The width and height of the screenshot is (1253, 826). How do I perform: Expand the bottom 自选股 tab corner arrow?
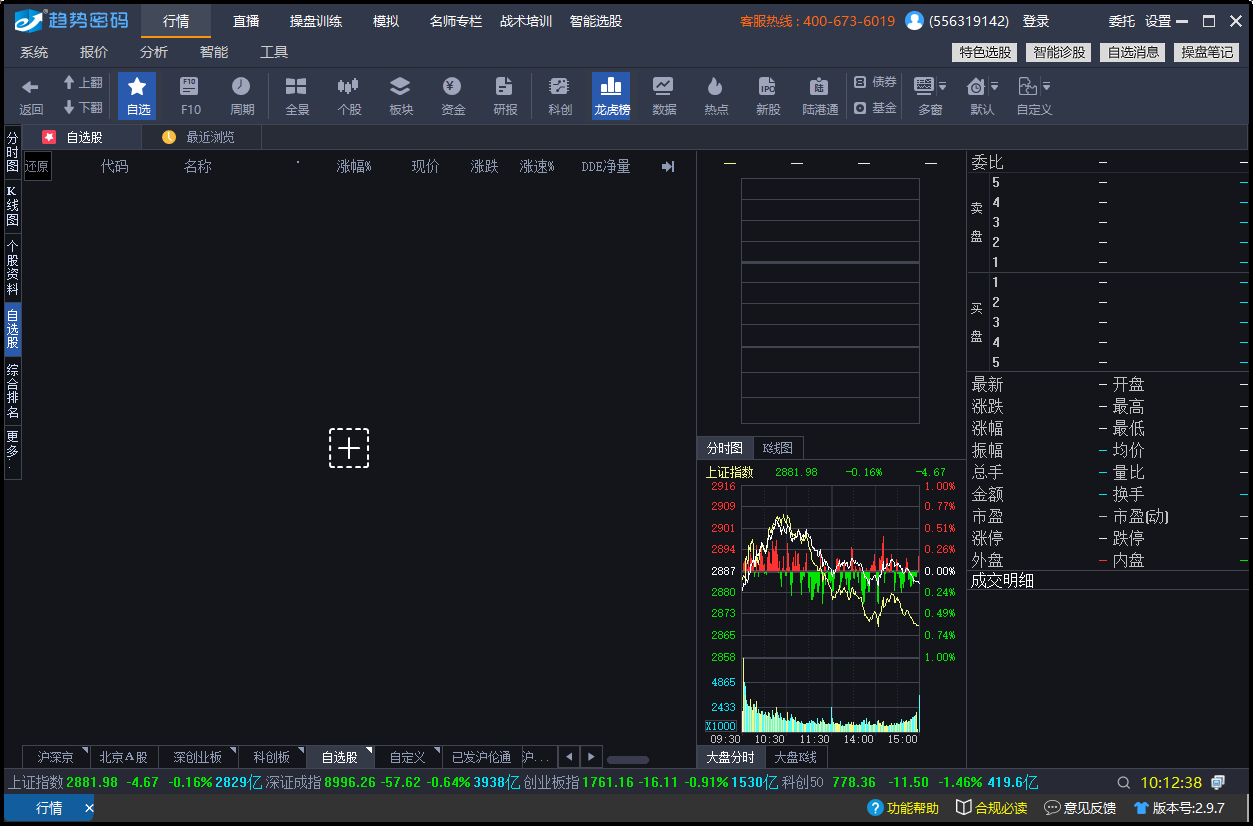(x=369, y=750)
